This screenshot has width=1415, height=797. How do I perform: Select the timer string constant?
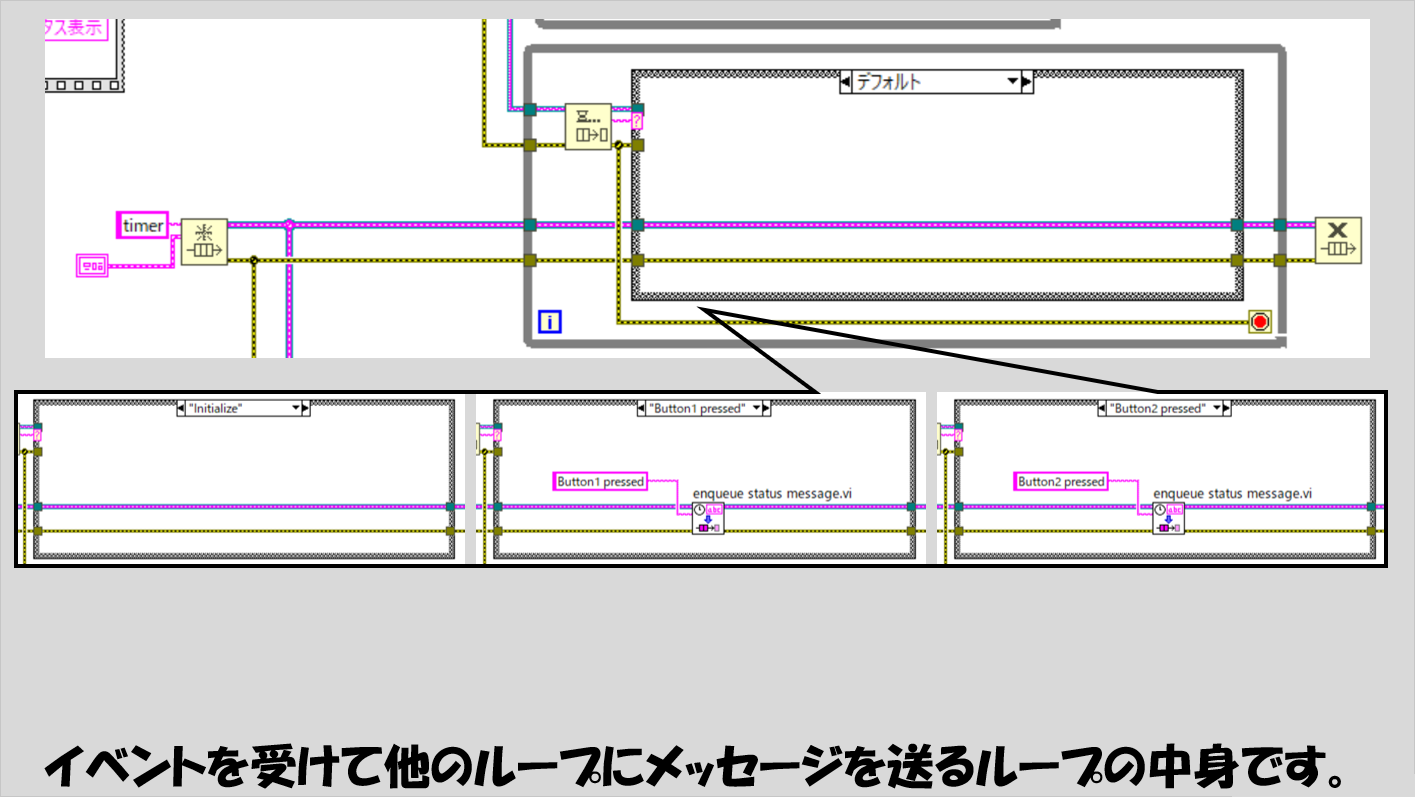(143, 226)
